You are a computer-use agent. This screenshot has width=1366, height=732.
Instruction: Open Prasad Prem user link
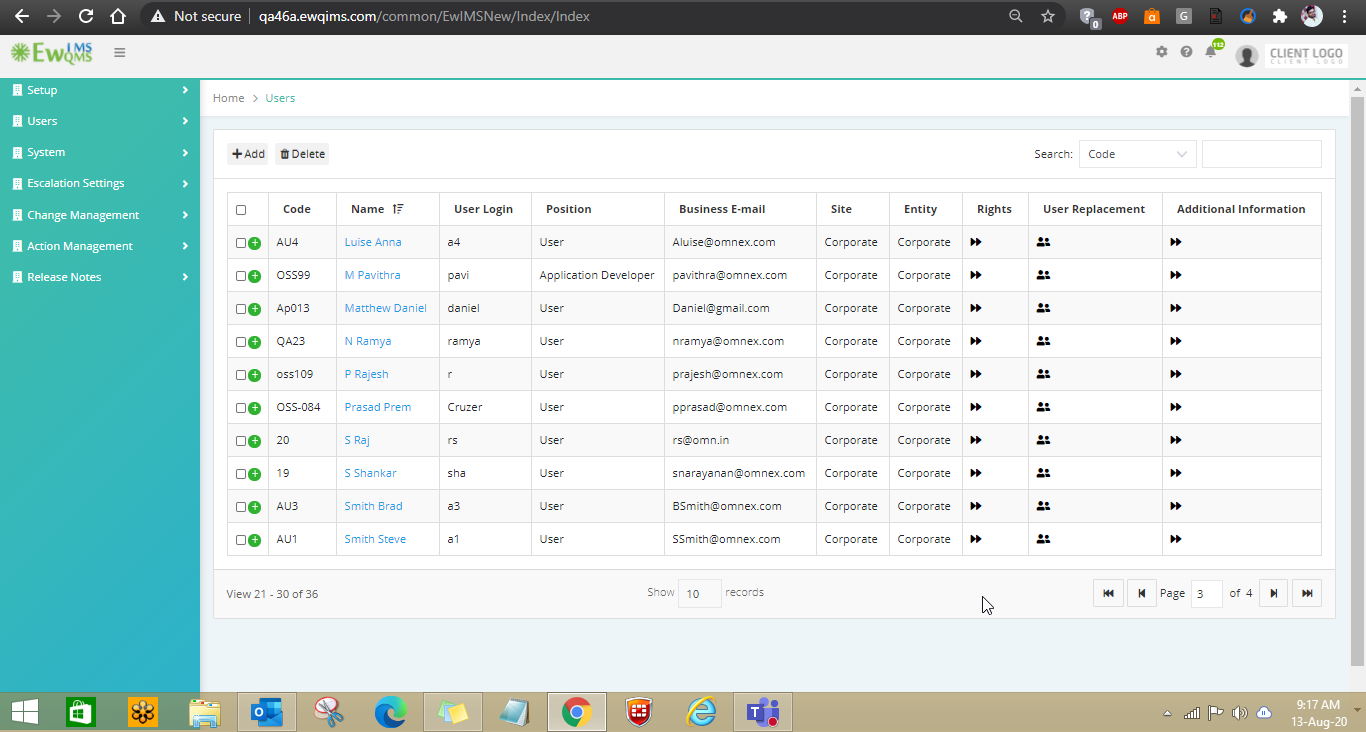pos(378,407)
